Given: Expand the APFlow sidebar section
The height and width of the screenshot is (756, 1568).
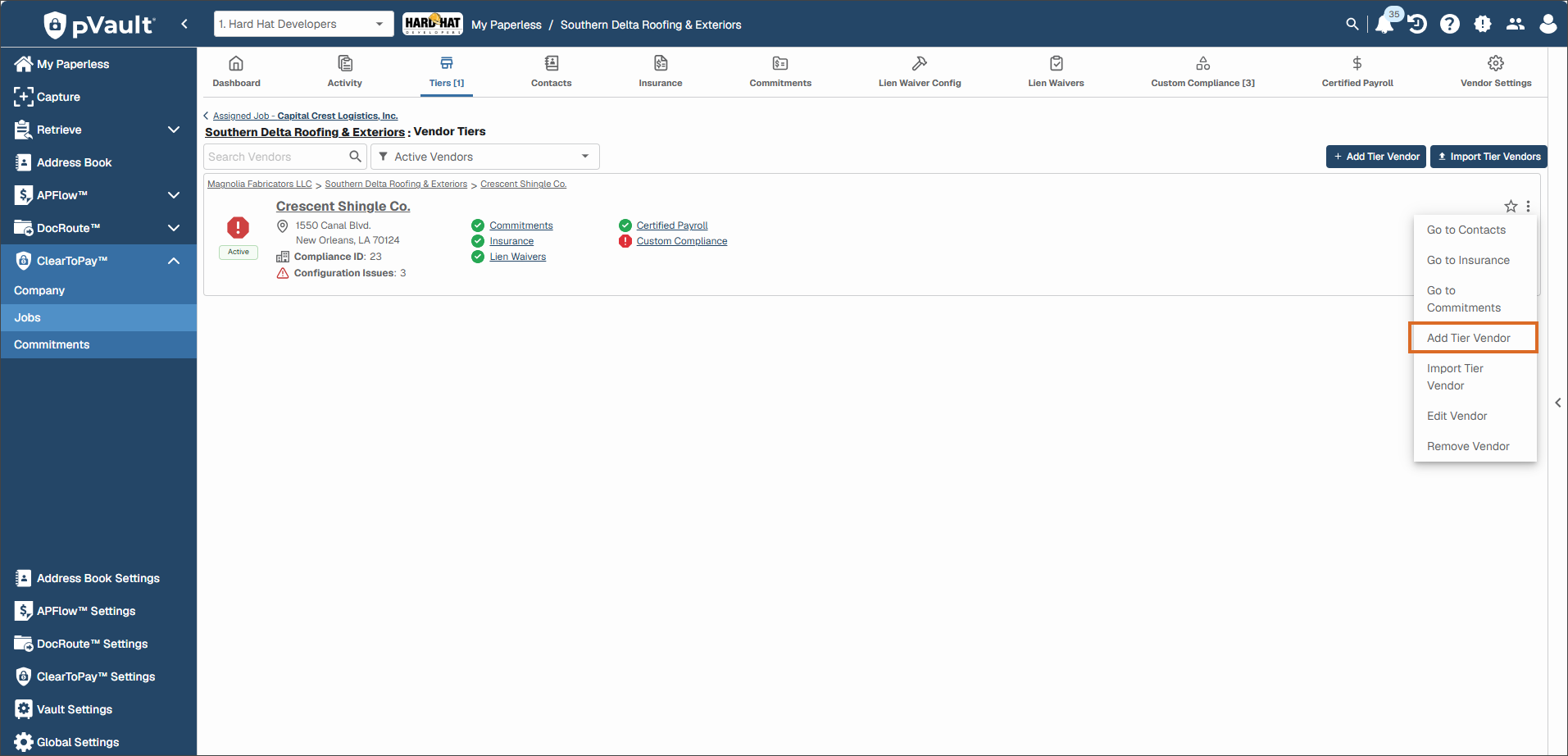Looking at the screenshot, I should [174, 195].
